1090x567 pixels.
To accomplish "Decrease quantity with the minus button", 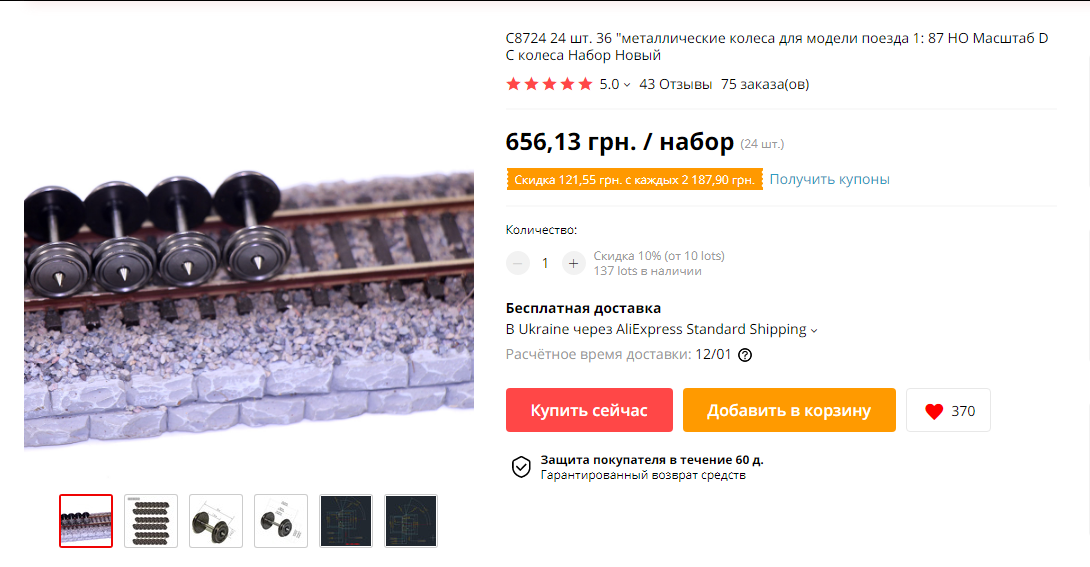I will pyautogui.click(x=517, y=263).
